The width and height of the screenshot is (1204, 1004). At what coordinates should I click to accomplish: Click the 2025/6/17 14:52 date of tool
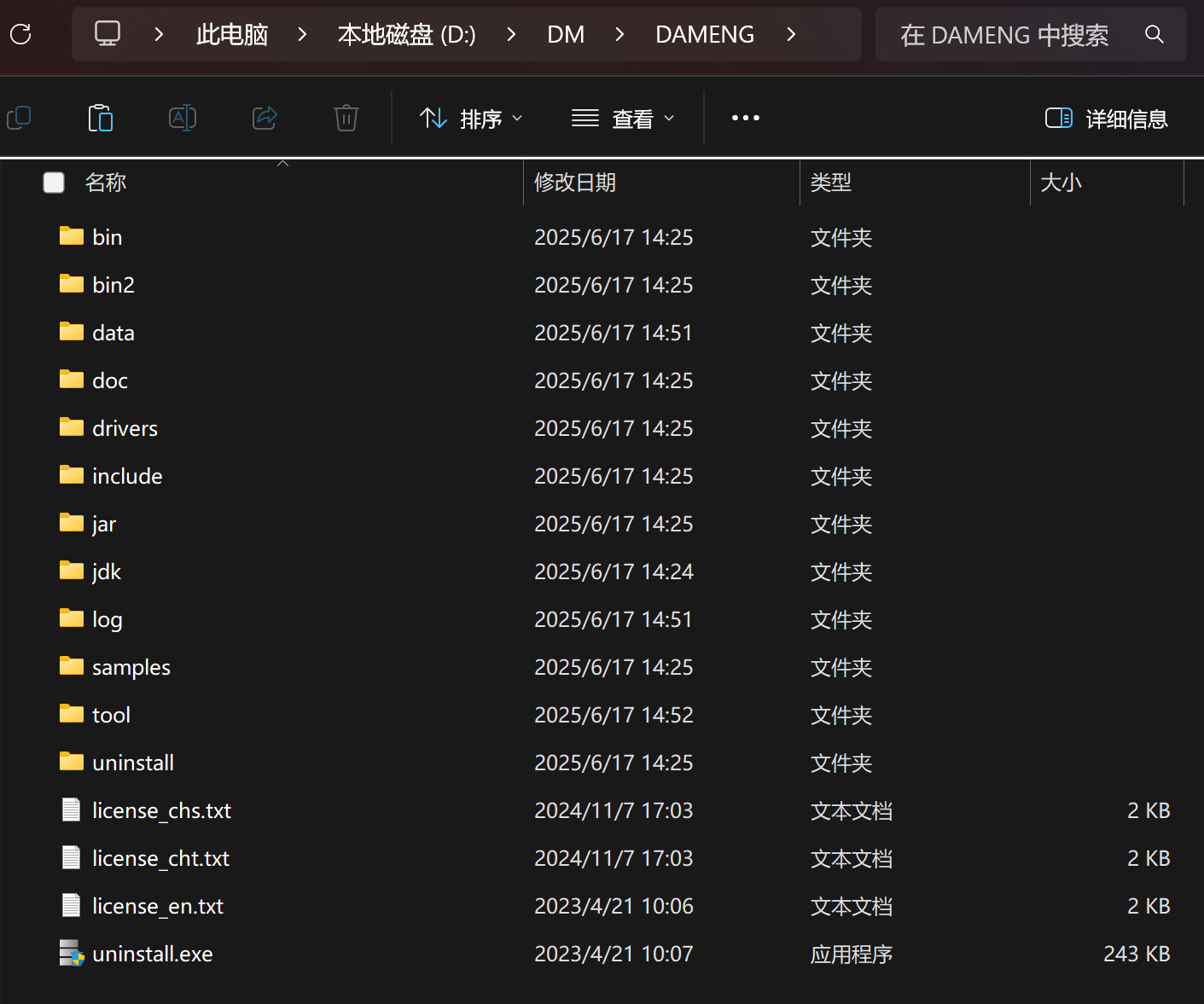pos(614,715)
